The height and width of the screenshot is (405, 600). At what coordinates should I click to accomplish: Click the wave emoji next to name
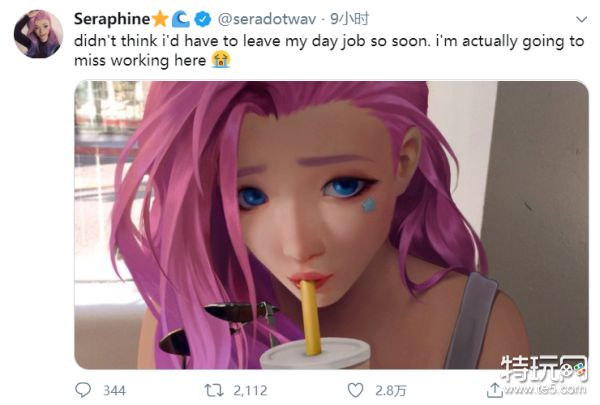181,19
